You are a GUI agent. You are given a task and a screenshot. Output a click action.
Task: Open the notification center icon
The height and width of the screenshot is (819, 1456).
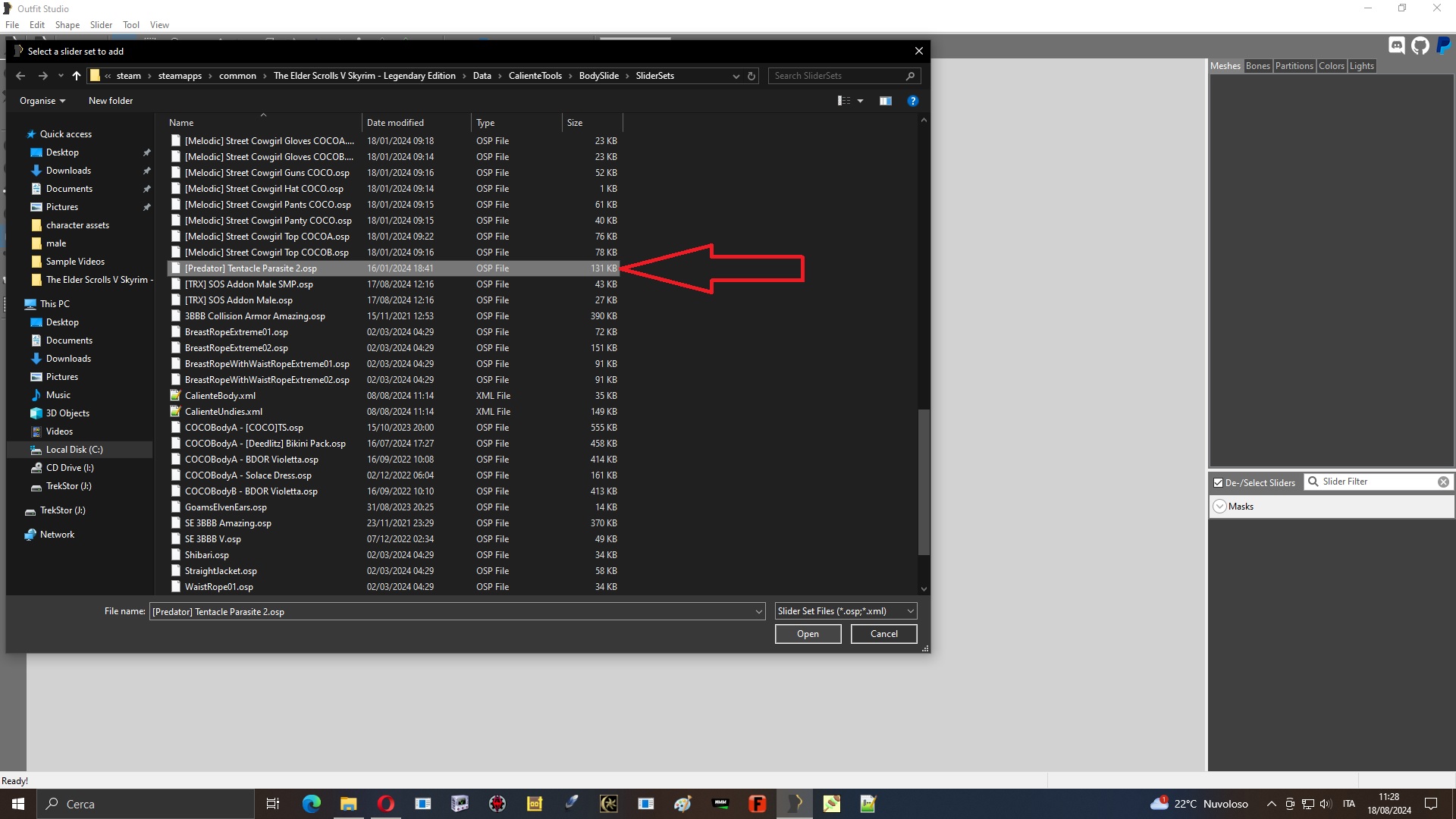pos(1431,804)
